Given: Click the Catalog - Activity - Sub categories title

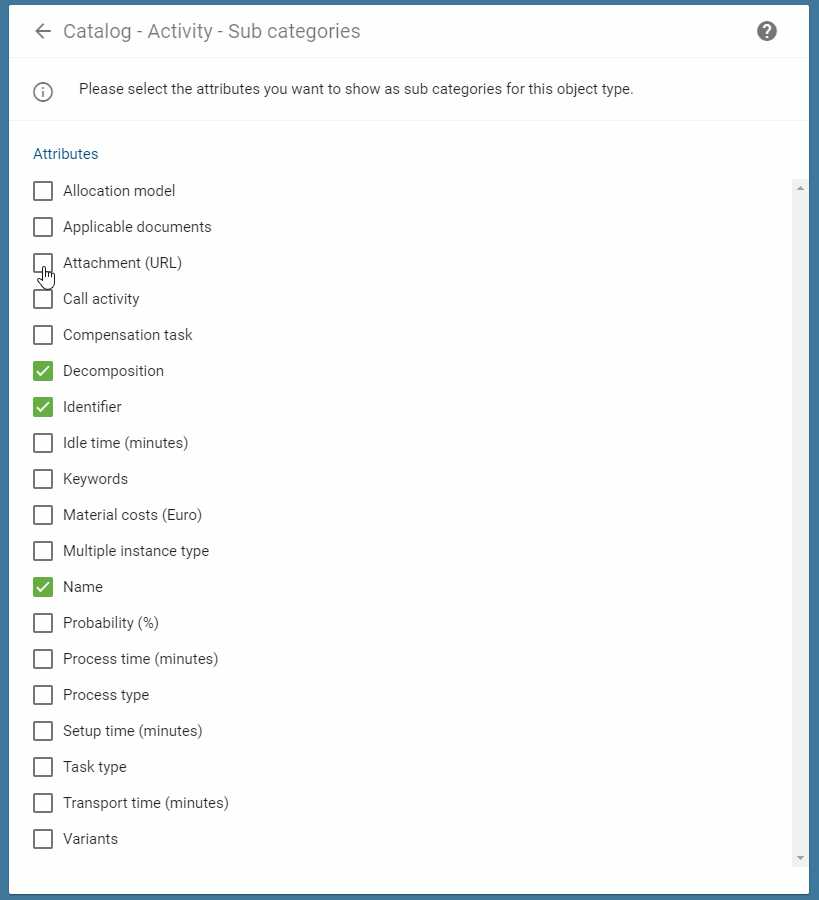Looking at the screenshot, I should tap(211, 31).
